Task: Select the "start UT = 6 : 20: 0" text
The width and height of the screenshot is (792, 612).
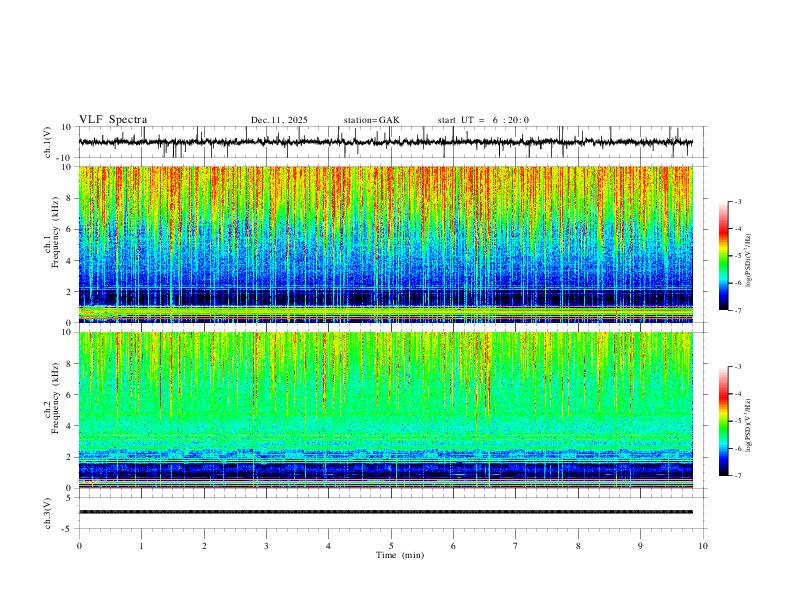Action: point(483,120)
